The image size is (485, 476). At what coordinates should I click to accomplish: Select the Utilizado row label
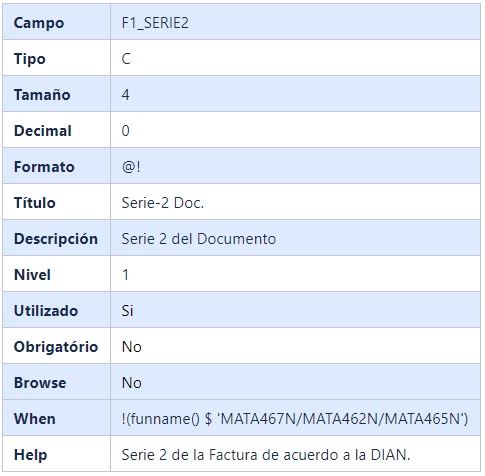click(46, 311)
